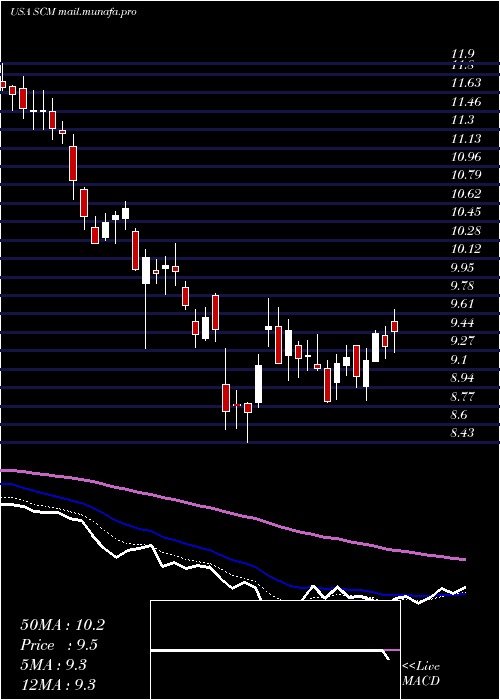
Task: Click the 9.78 price axis label
Action: coord(463,286)
